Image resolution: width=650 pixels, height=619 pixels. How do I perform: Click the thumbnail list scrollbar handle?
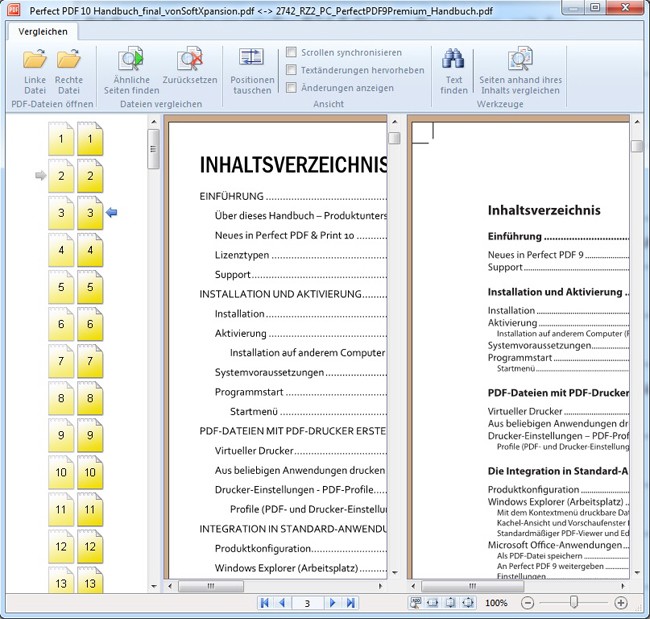(x=153, y=149)
